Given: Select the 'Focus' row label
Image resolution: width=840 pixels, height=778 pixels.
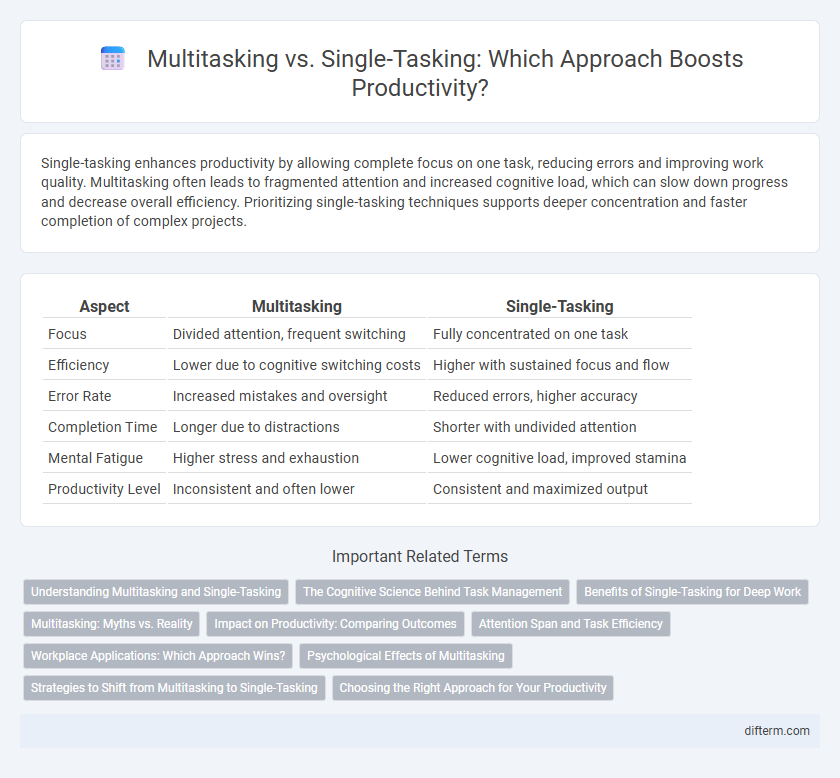Looking at the screenshot, I should pos(67,334).
